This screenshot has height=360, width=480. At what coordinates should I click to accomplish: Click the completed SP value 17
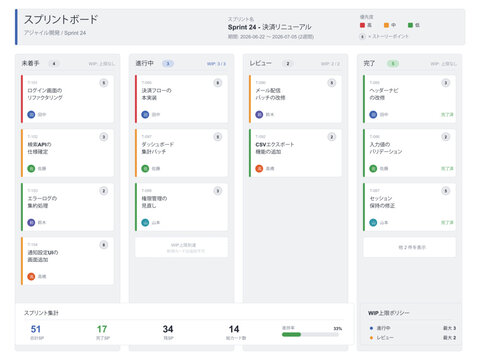[102, 329]
